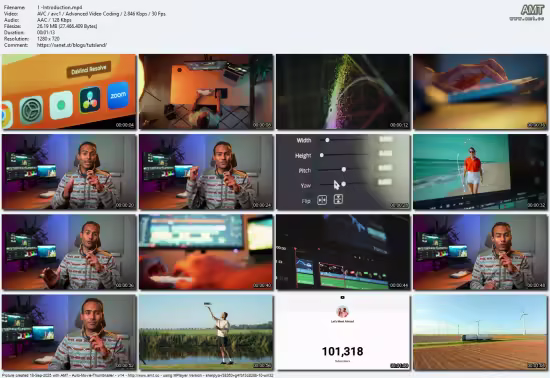The height and width of the screenshot is (378, 550).
Task: Click the Height value field
Action: (385, 153)
